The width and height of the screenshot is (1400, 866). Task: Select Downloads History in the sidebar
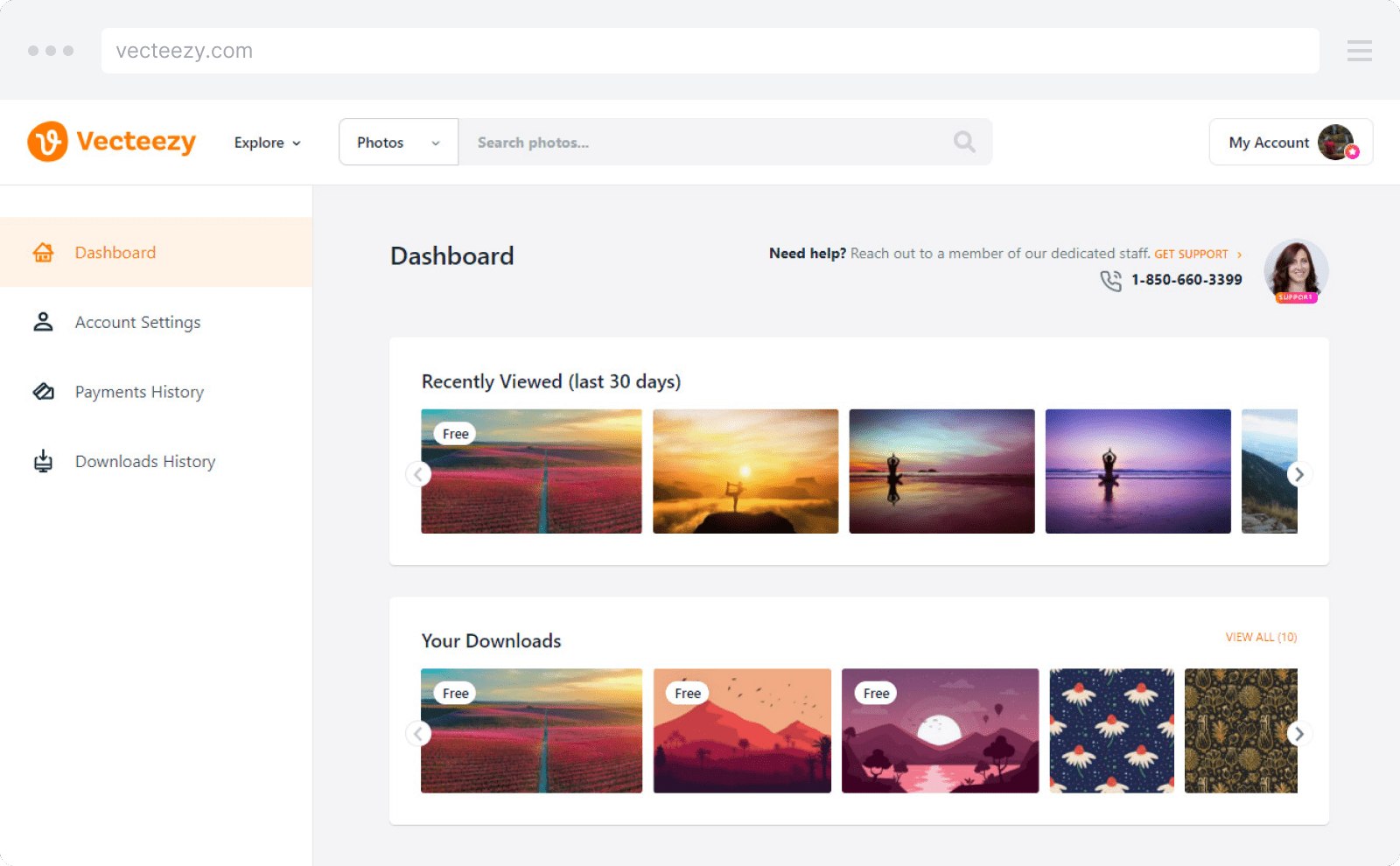click(x=145, y=461)
